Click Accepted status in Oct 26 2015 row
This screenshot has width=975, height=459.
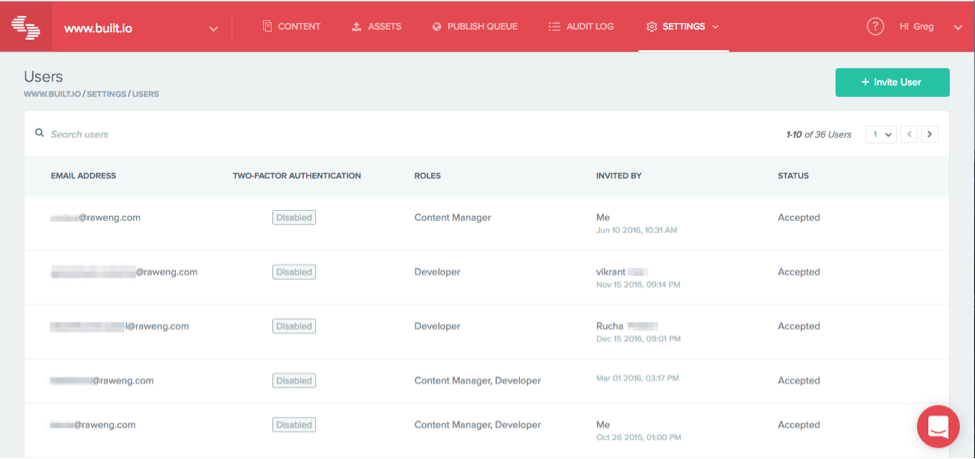tap(798, 425)
